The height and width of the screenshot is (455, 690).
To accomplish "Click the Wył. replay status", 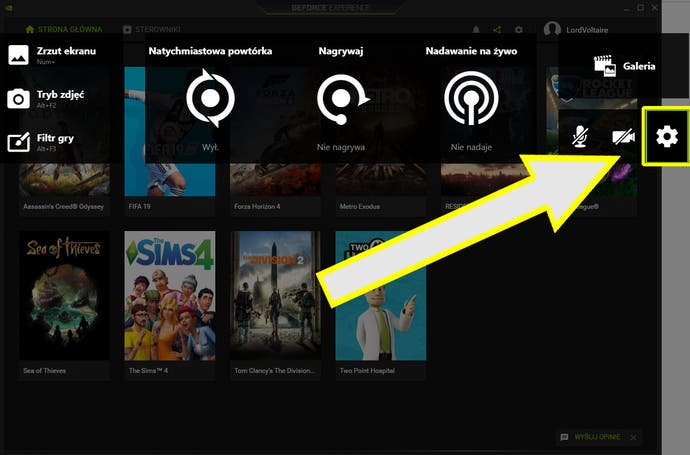I will coord(210,147).
